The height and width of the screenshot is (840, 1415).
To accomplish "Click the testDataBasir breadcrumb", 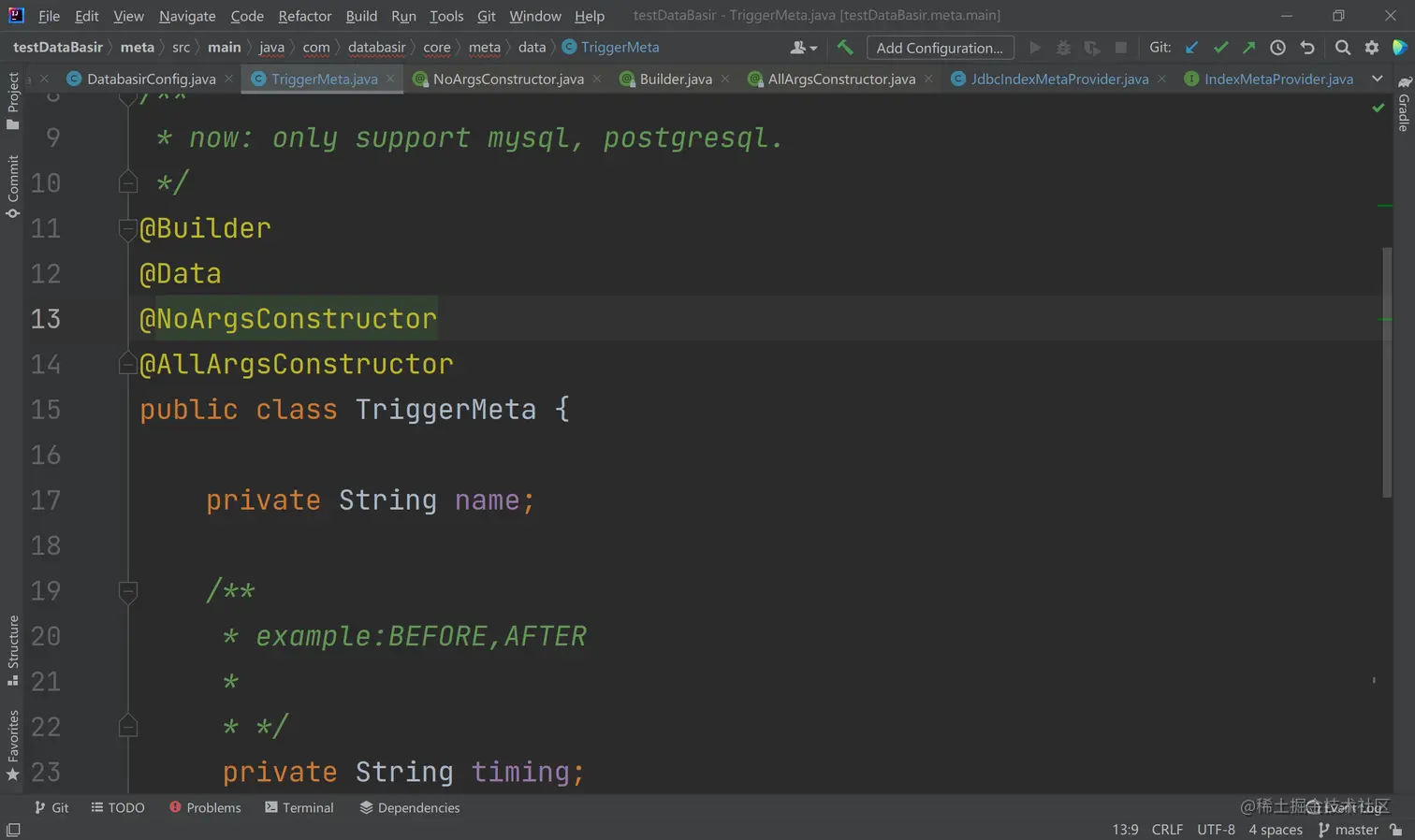I will [58, 48].
